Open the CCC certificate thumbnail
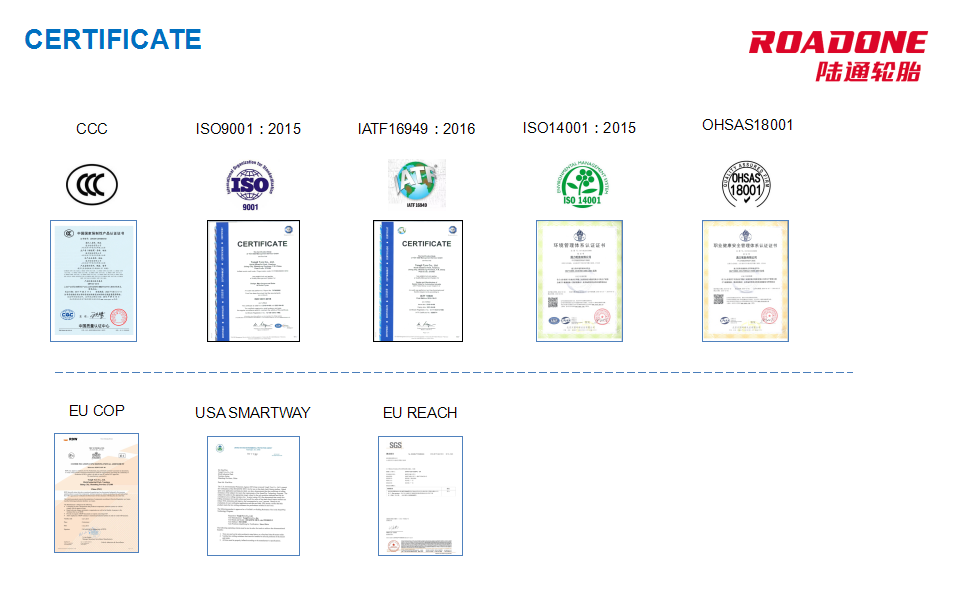958x602 pixels. coord(93,281)
